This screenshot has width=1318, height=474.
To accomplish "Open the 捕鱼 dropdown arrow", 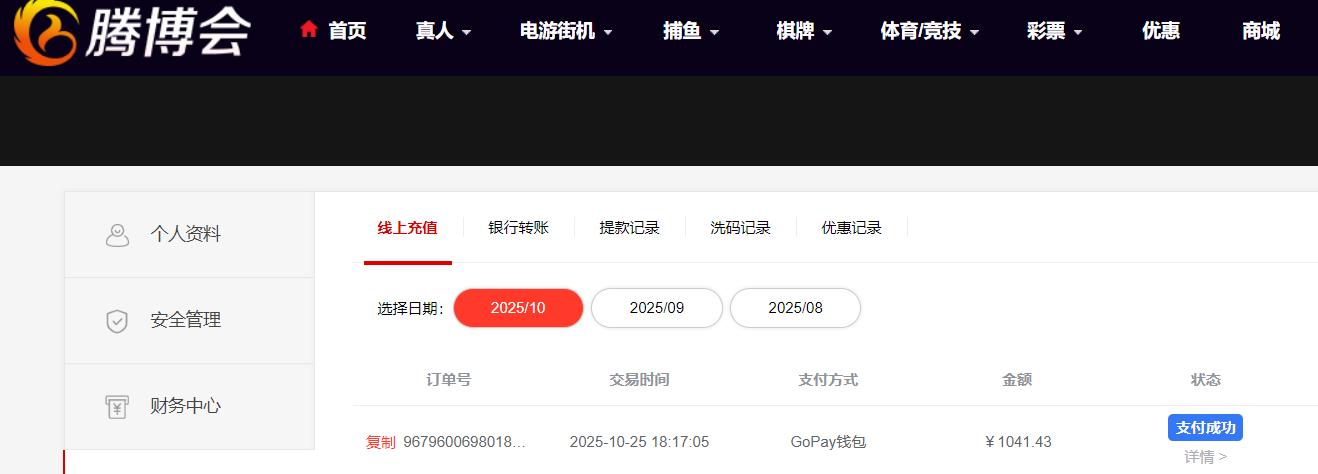I will coord(715,32).
